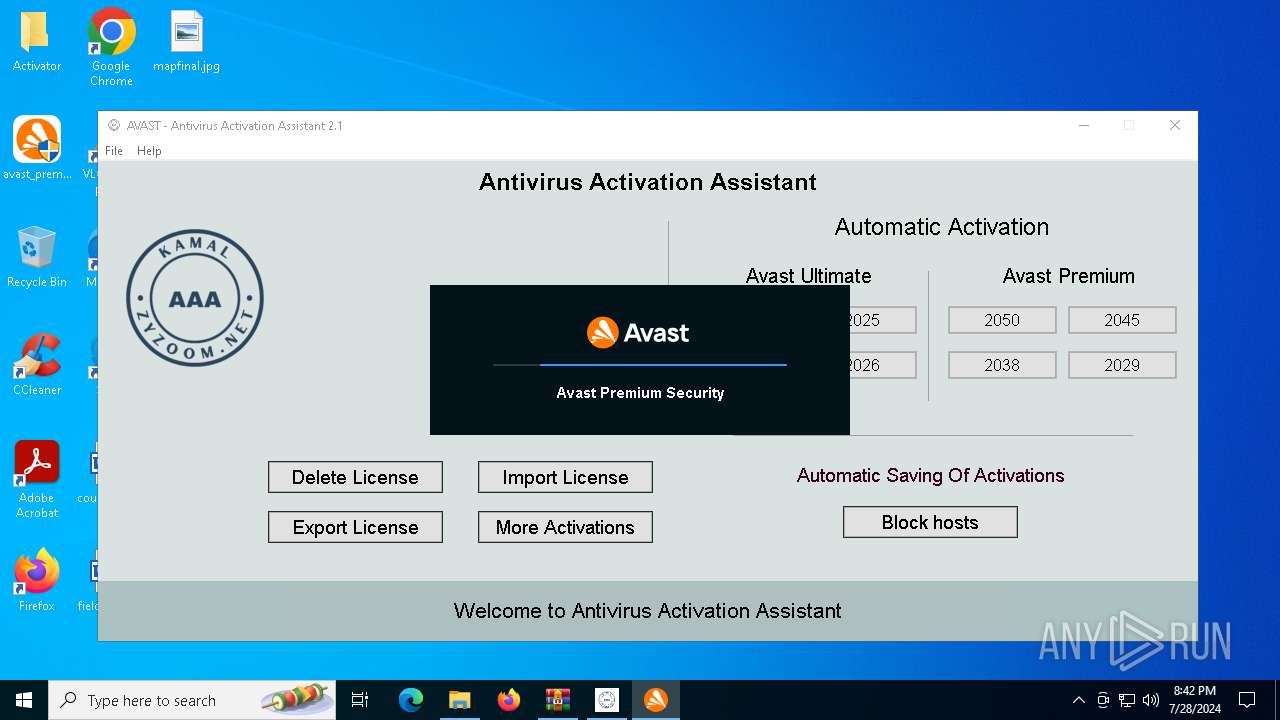Click the Export License button
This screenshot has height=720, width=1280.
(x=355, y=527)
